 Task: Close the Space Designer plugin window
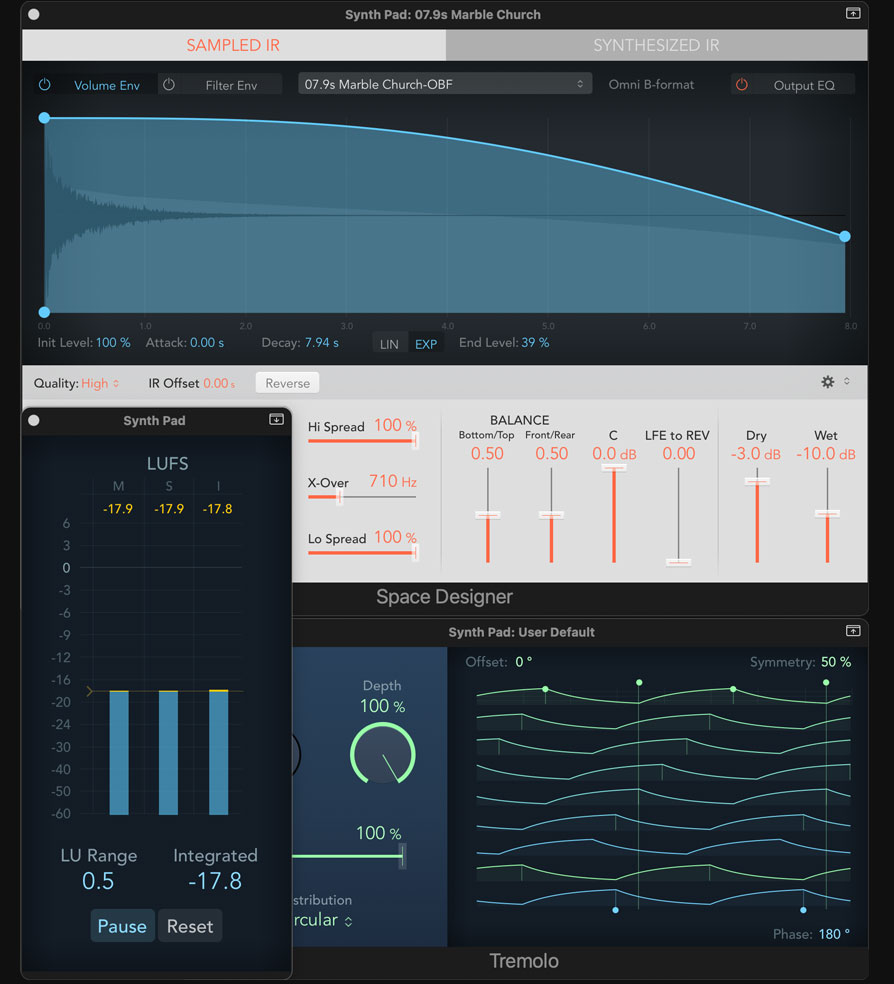34,14
